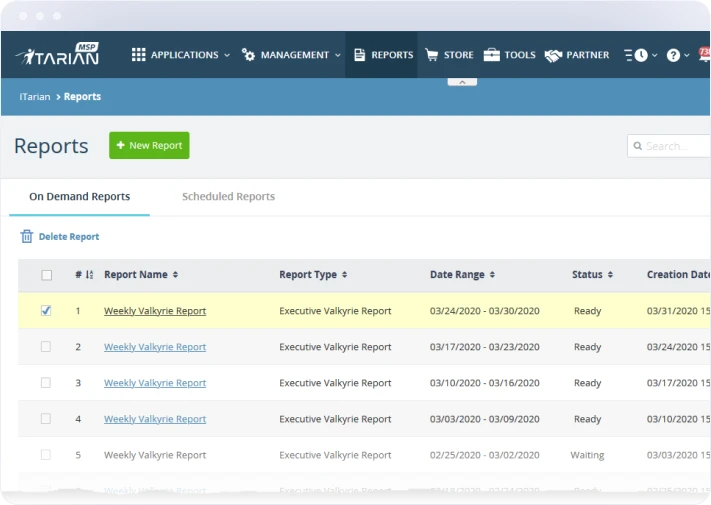The image size is (711, 505).
Task: Click the Reports document icon
Action: point(359,55)
